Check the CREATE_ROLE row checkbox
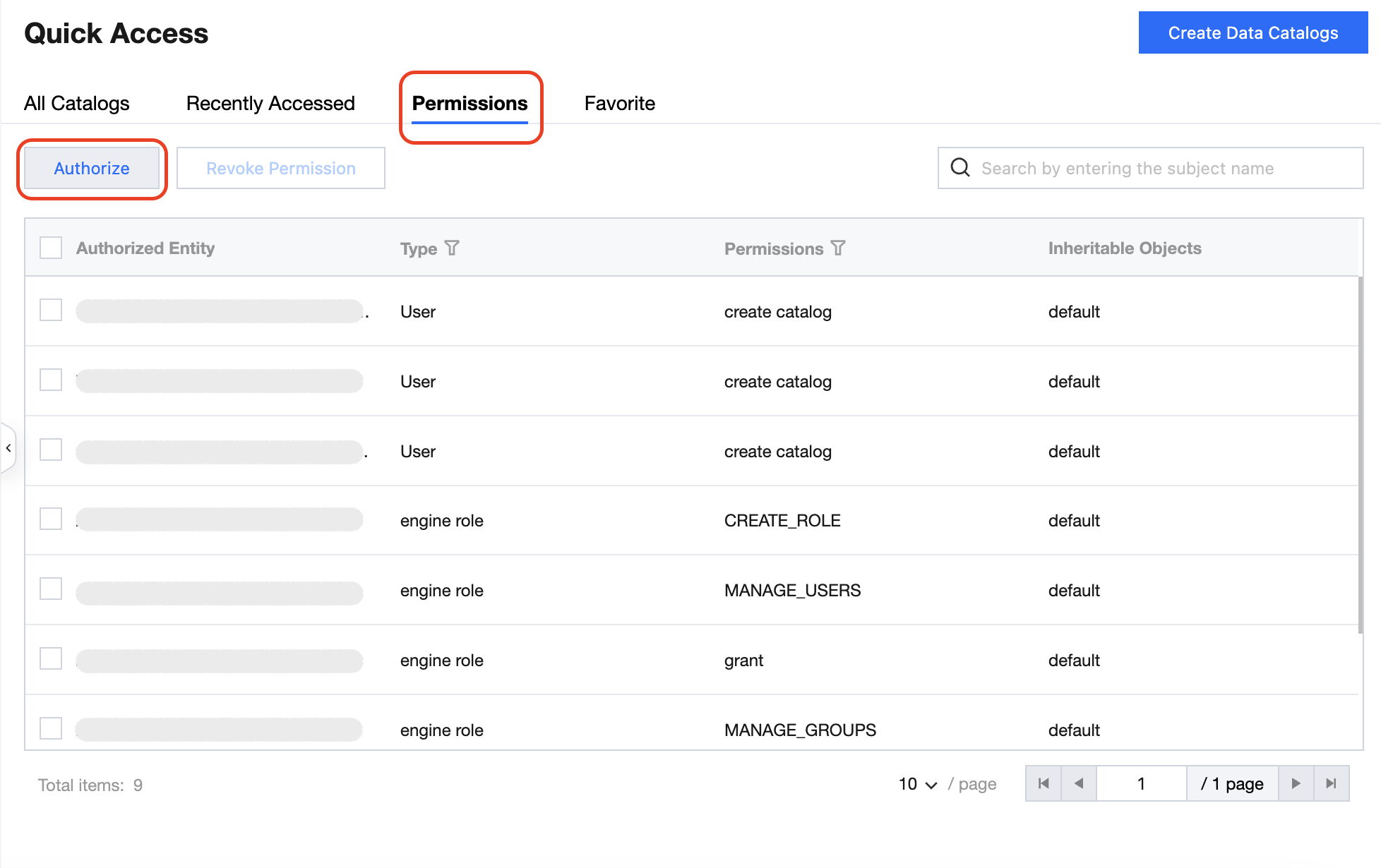1381x868 pixels. click(x=51, y=519)
